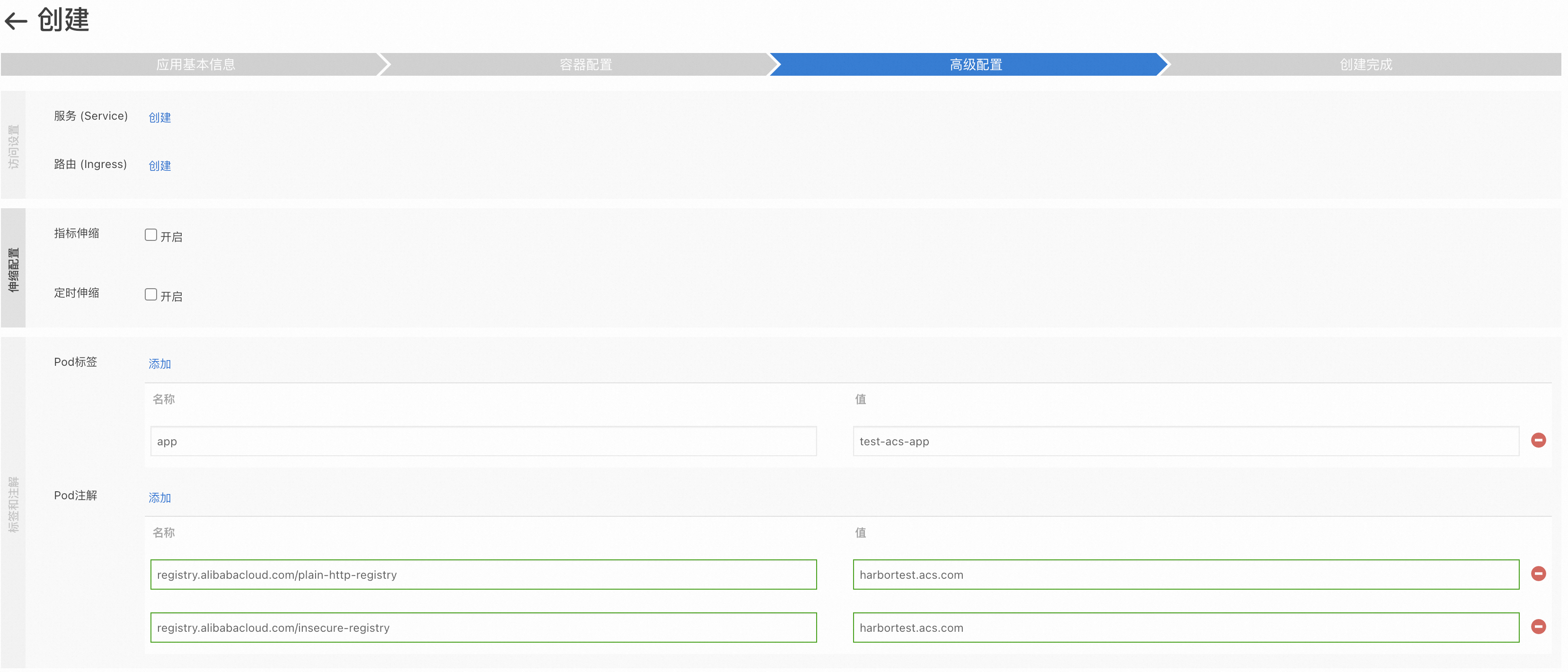The height and width of the screenshot is (672, 1568).
Task: Click the label value field 'test-acs-app'
Action: click(x=1185, y=442)
